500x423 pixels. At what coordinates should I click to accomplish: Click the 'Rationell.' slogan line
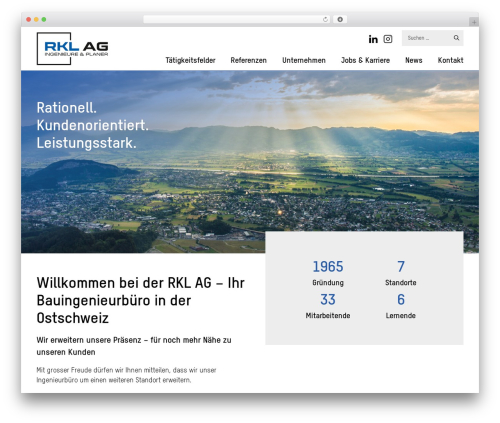[x=67, y=108]
